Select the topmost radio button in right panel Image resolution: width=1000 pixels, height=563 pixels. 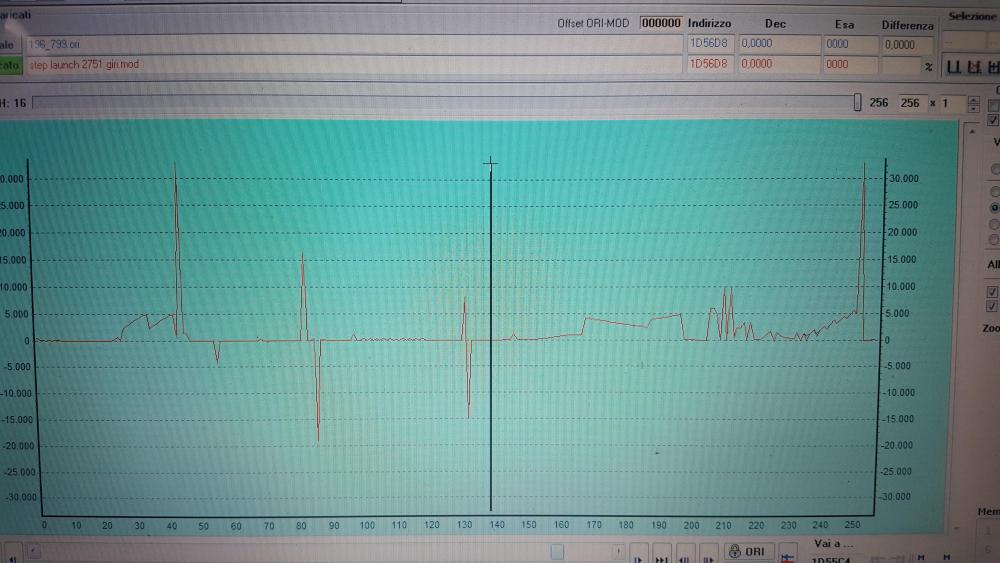tap(993, 169)
